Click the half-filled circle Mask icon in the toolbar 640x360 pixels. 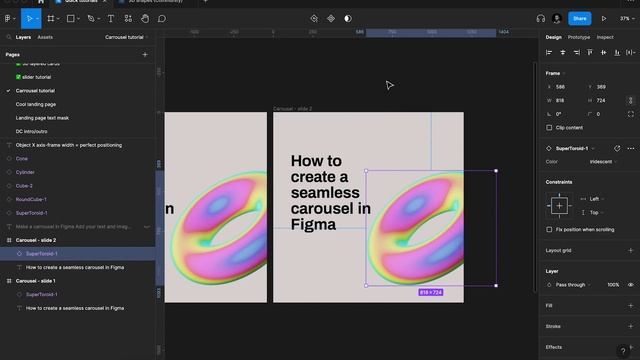(x=348, y=18)
